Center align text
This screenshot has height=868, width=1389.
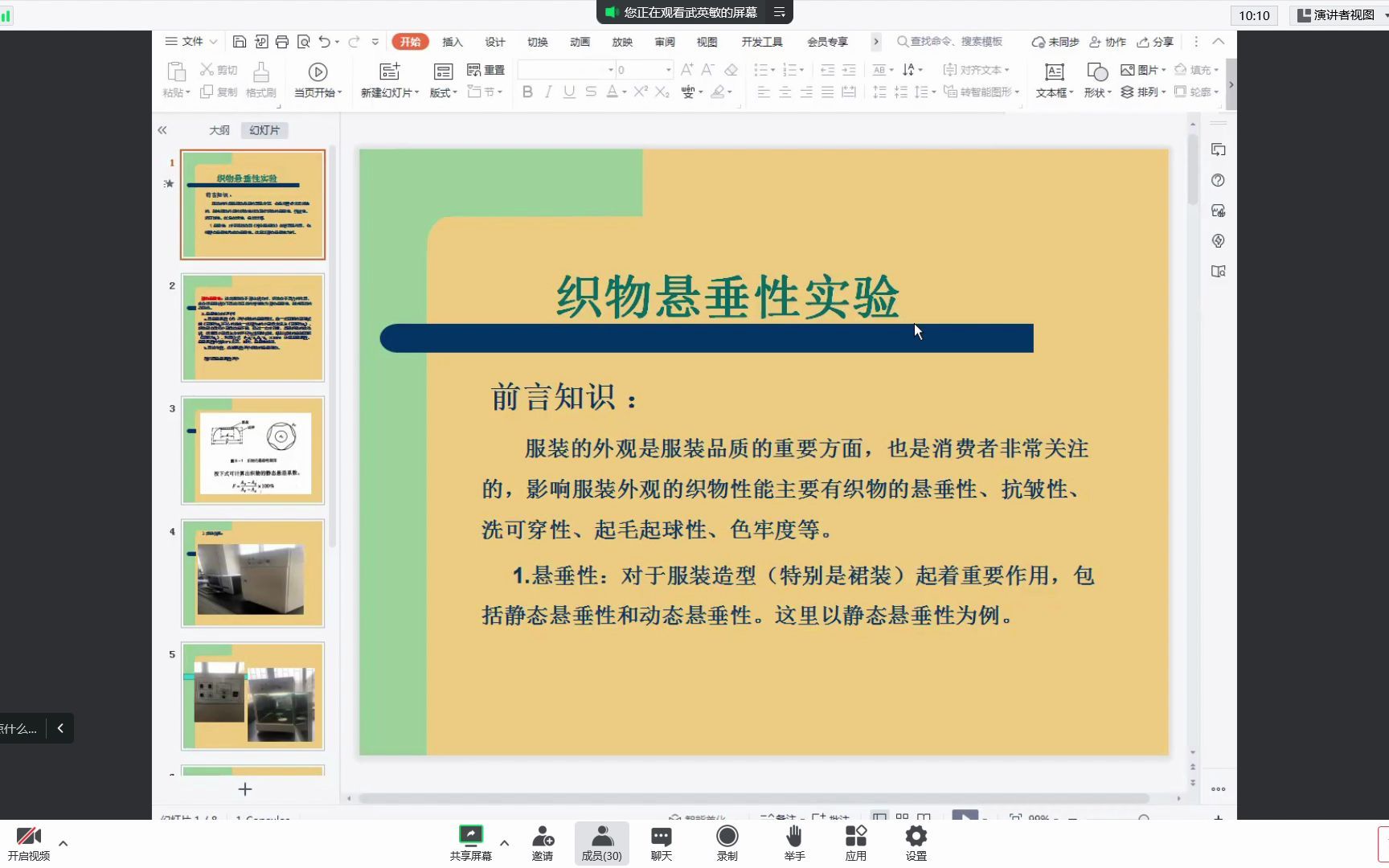pyautogui.click(x=785, y=92)
